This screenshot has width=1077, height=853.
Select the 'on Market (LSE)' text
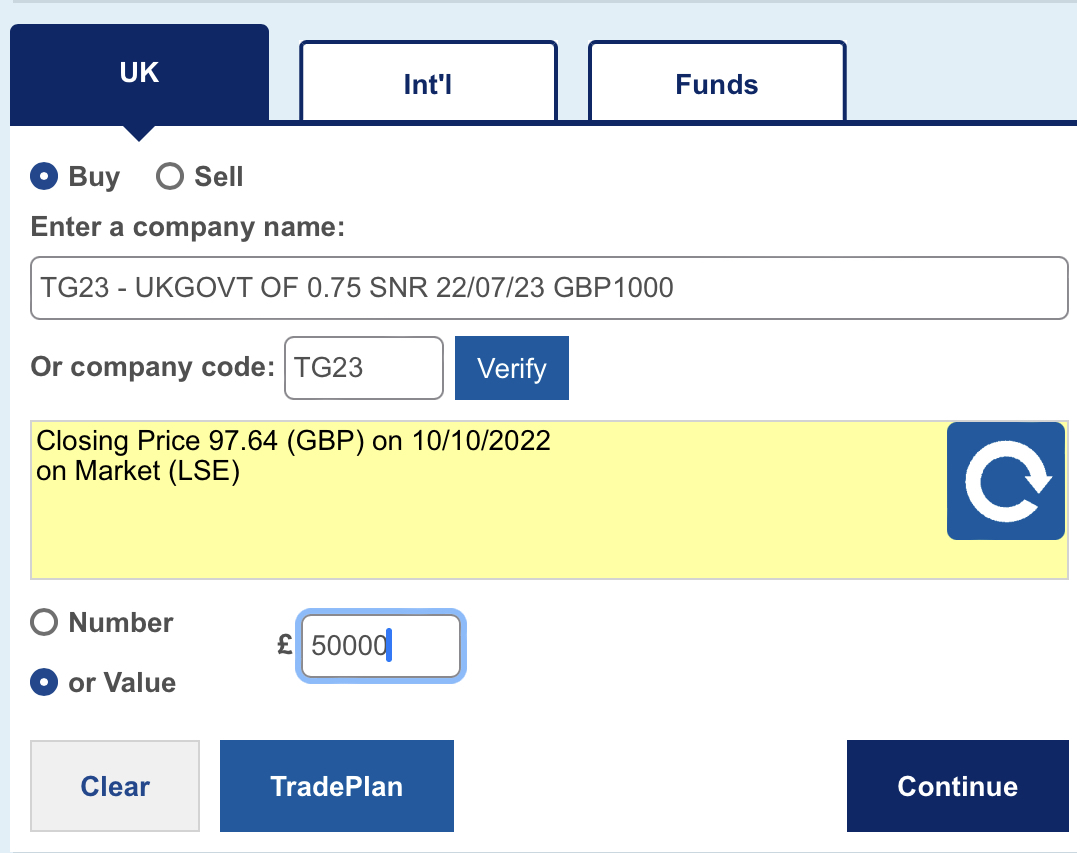pos(137,471)
